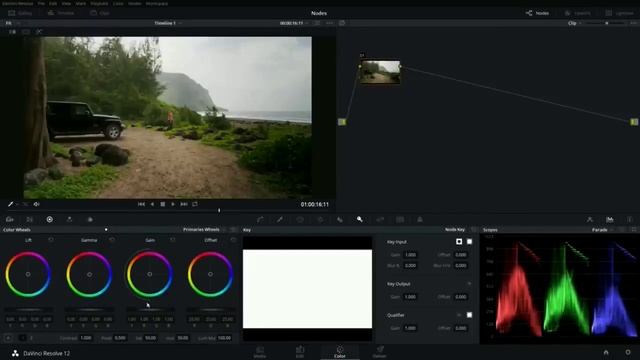This screenshot has width=640, height=360.
Task: Open the Motion Effects palette icon
Action: pos(90,220)
